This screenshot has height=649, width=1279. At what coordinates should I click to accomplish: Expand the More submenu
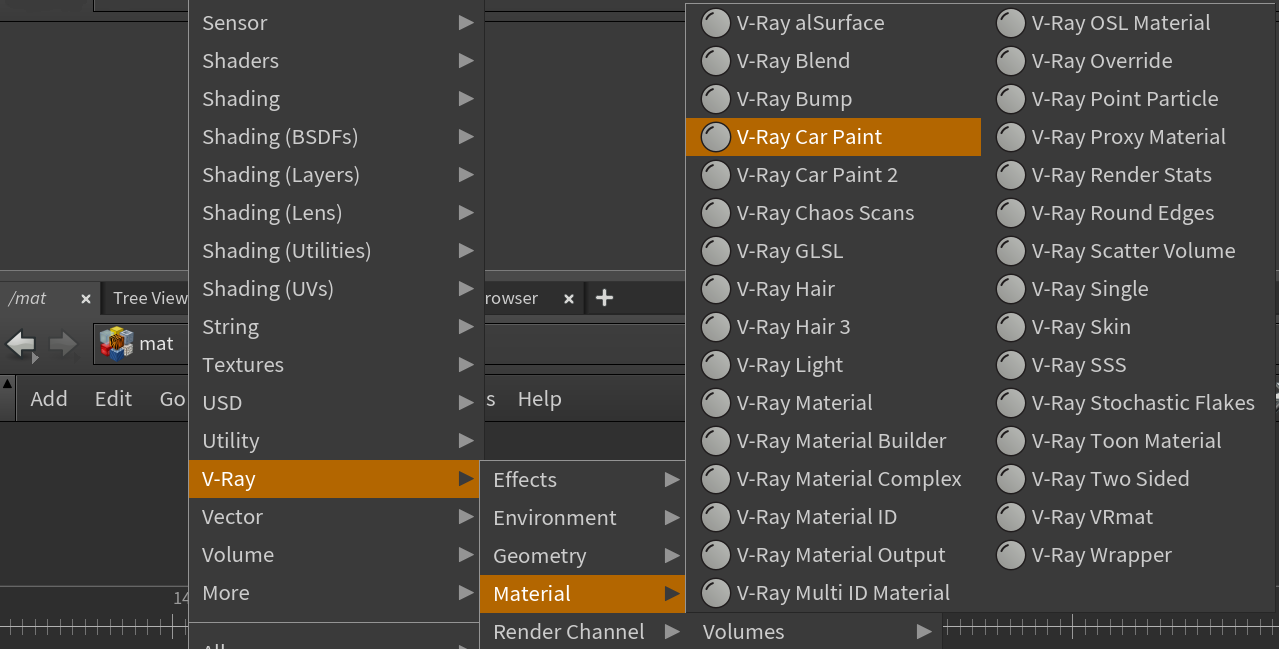336,593
